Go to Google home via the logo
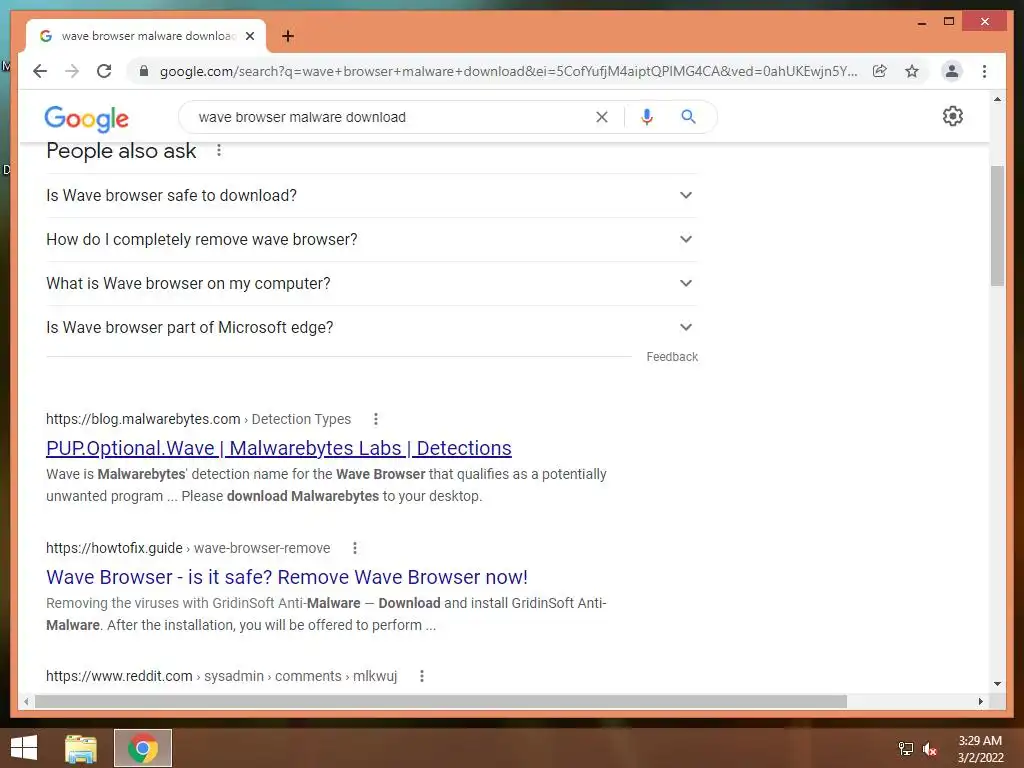This screenshot has width=1024, height=768. point(86,119)
